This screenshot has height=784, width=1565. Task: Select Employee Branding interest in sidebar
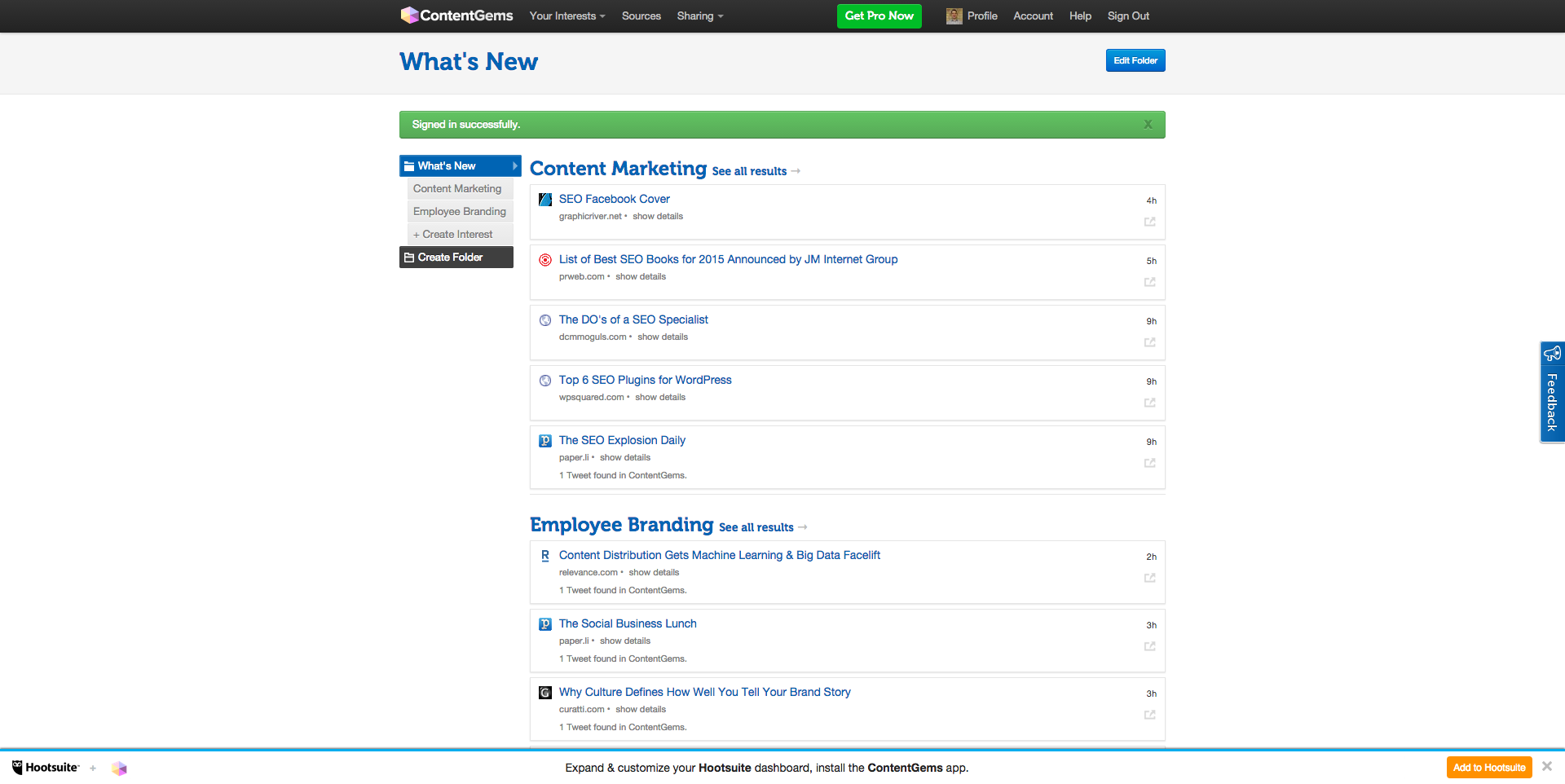460,211
